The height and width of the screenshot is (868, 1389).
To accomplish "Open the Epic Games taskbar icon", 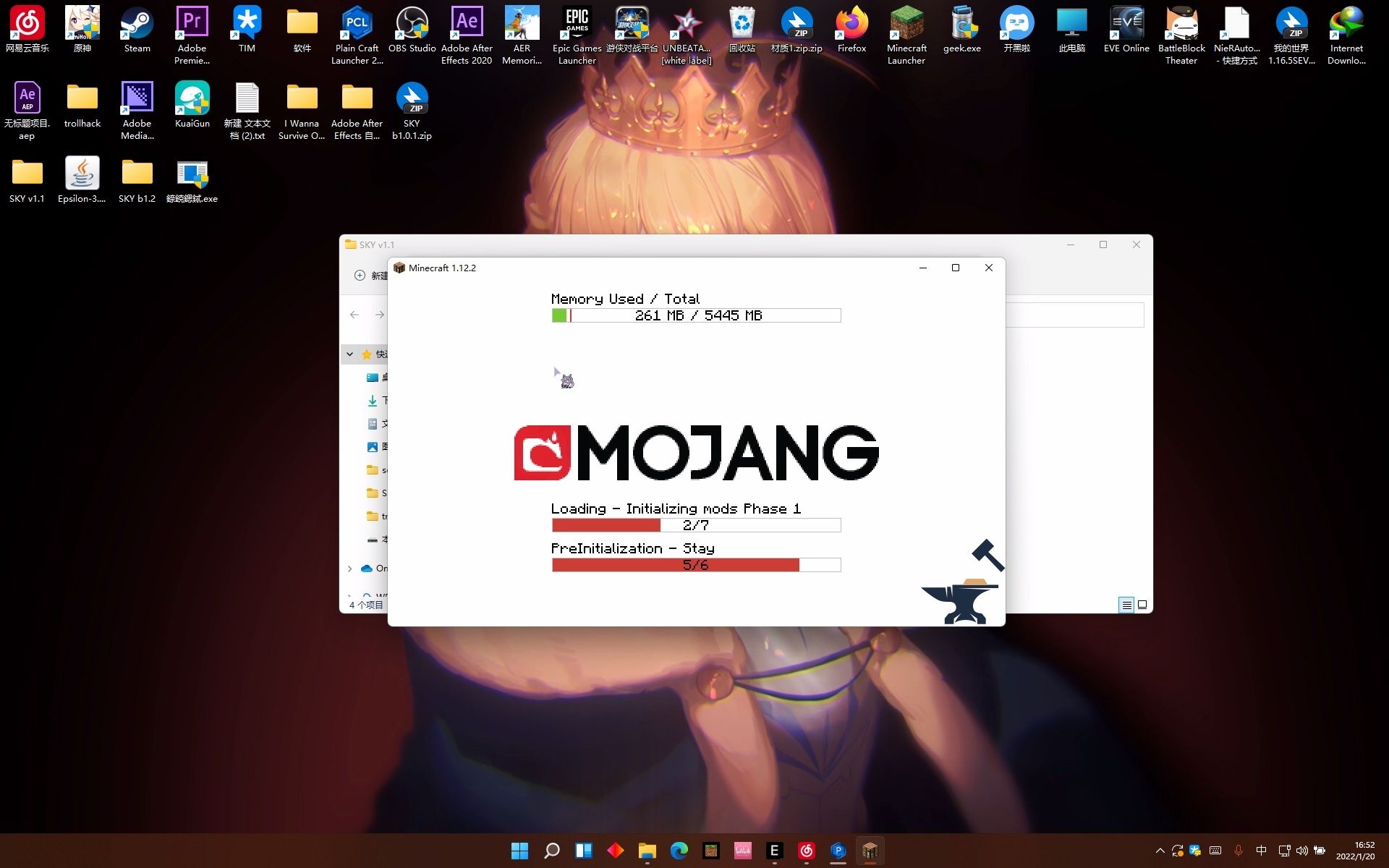I will tap(774, 851).
